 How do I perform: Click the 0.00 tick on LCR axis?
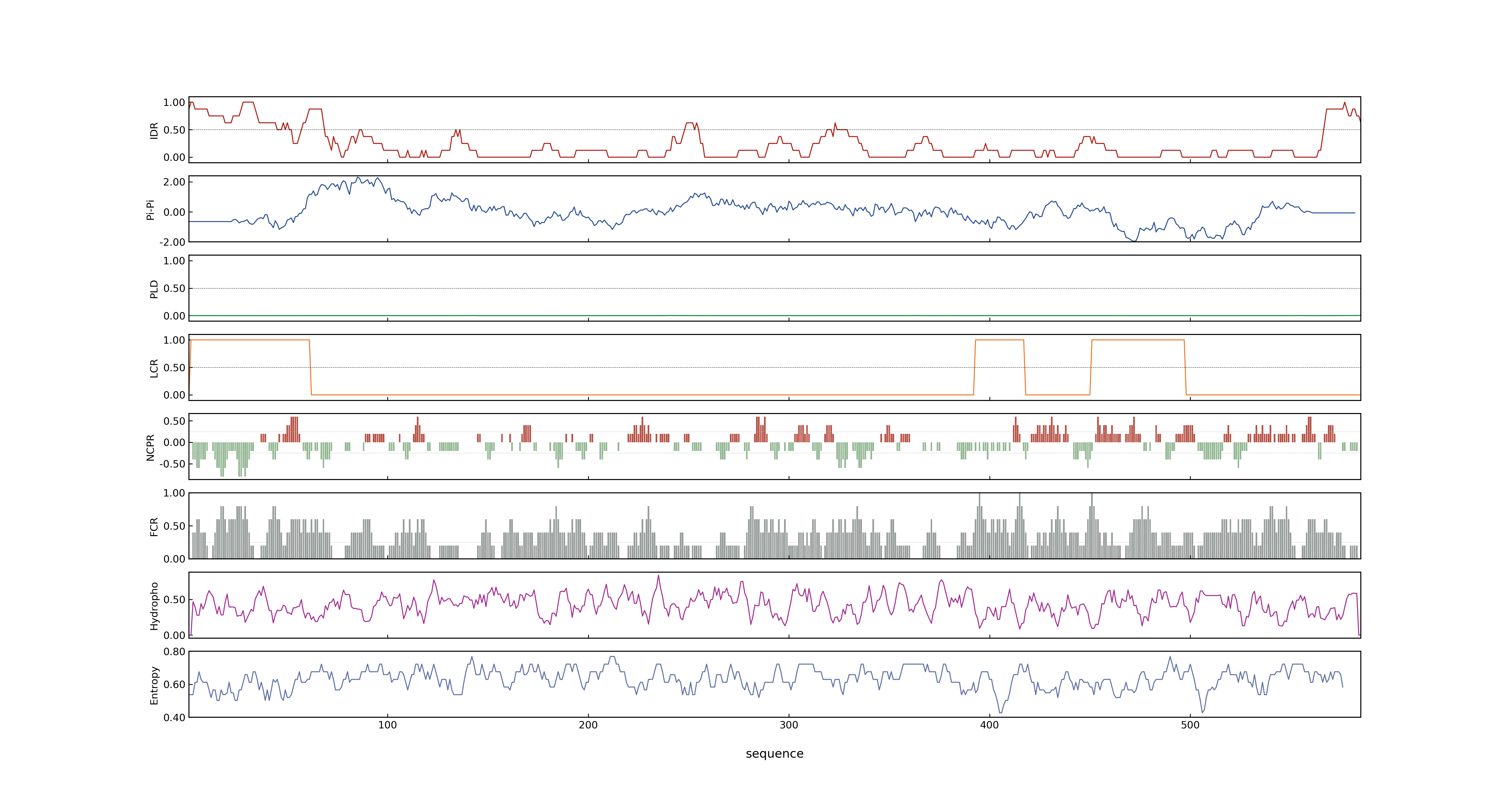(x=174, y=395)
